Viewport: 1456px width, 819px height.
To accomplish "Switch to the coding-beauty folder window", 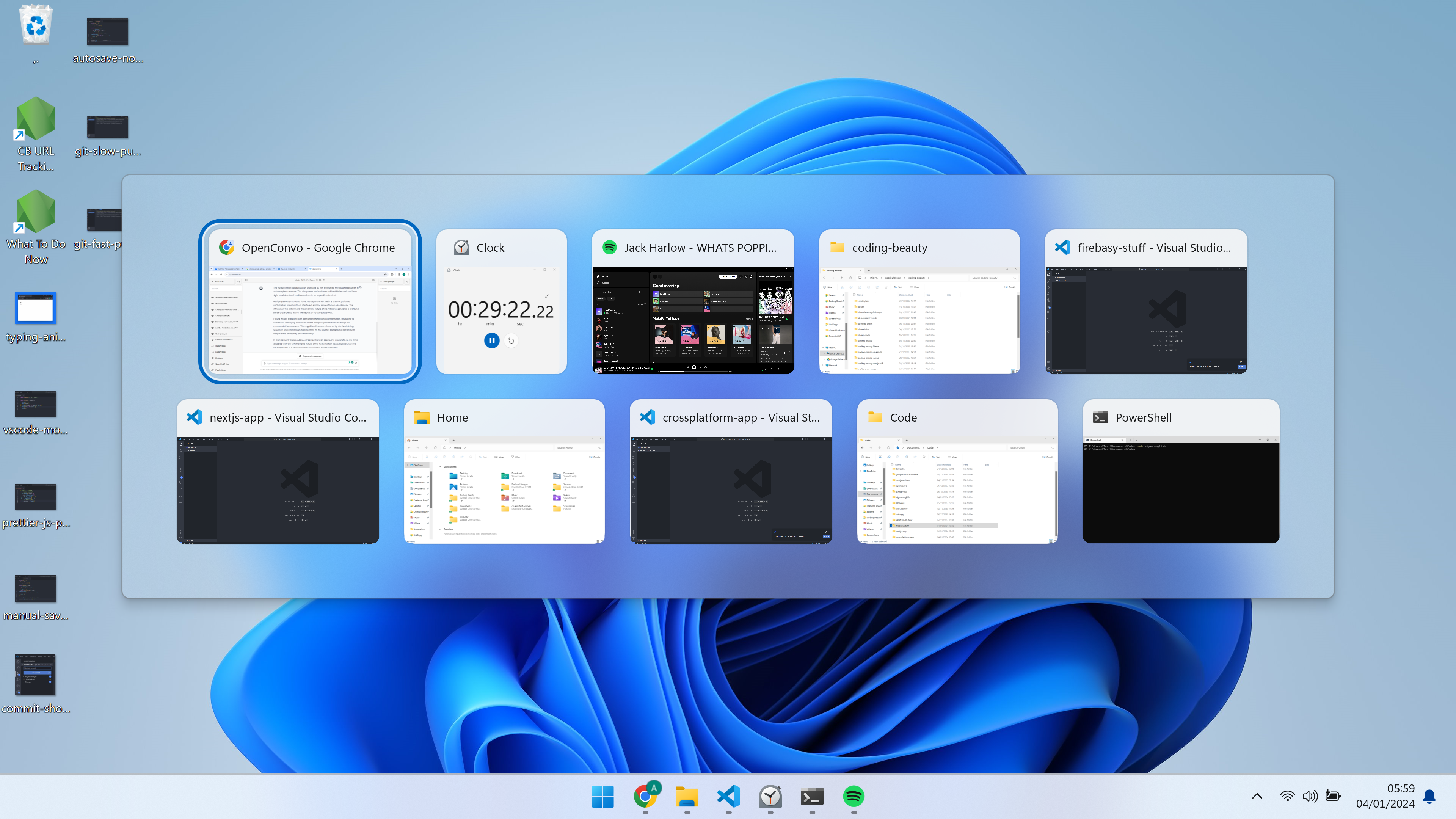I will coord(919,301).
